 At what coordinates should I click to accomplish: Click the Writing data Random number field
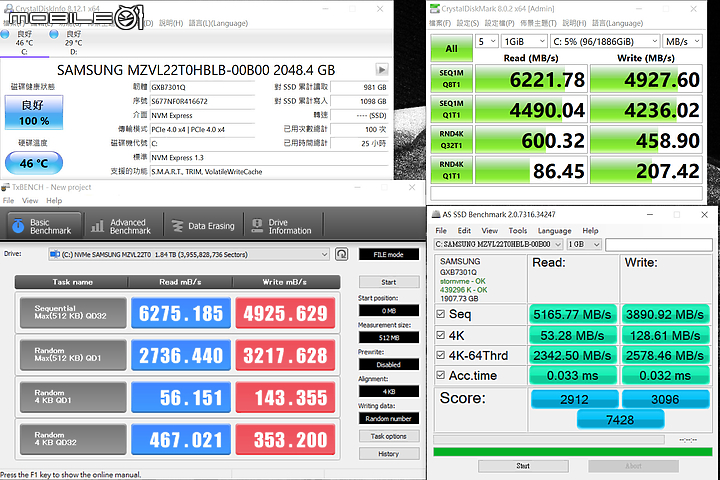click(x=388, y=418)
